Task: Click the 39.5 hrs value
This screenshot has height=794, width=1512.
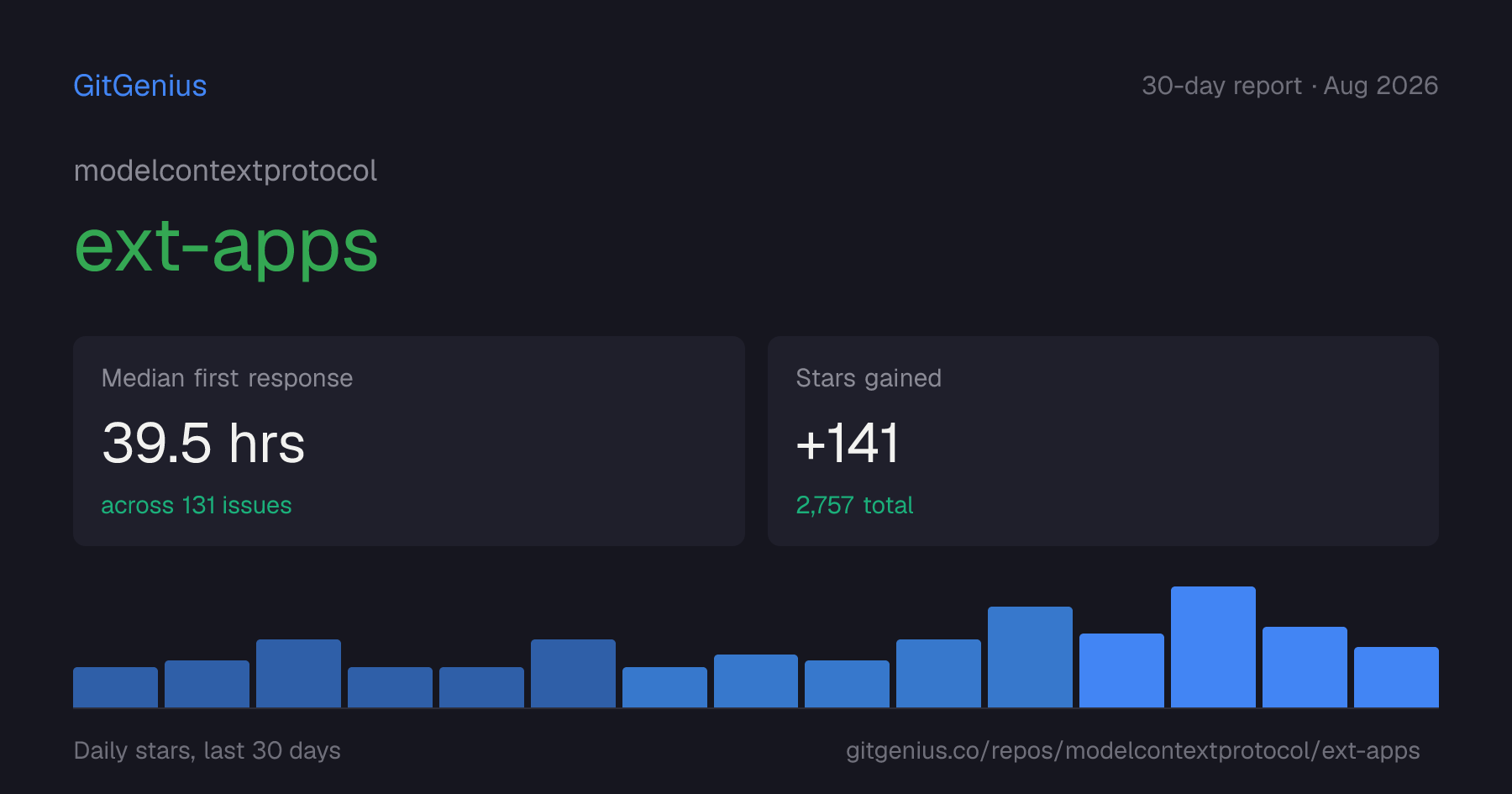Action: pyautogui.click(x=203, y=443)
